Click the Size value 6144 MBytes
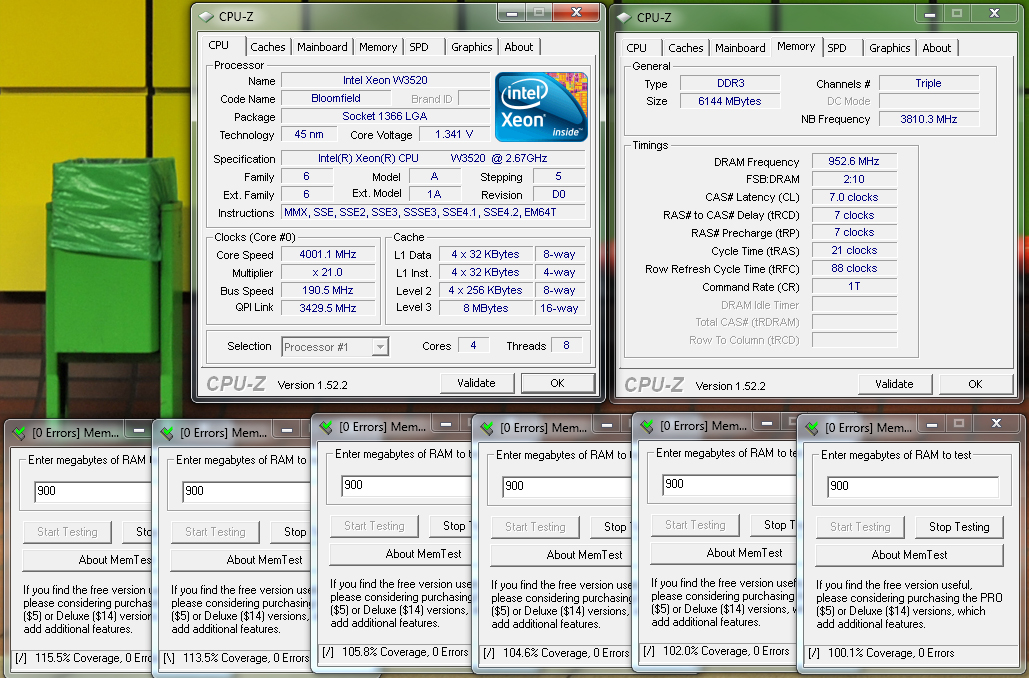This screenshot has height=678, width=1029. point(730,101)
